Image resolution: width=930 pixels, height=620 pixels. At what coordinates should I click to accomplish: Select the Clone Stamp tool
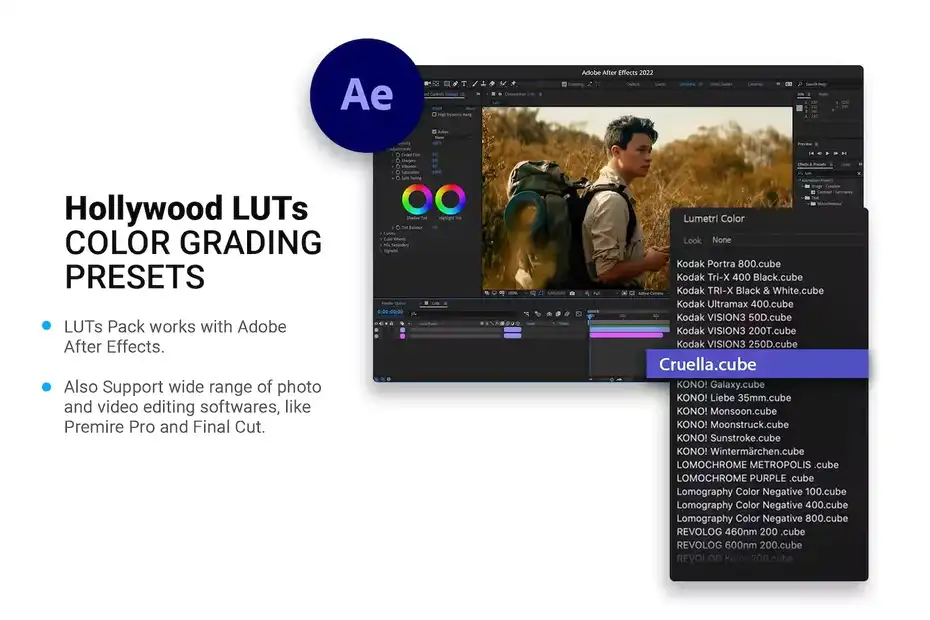(x=483, y=84)
